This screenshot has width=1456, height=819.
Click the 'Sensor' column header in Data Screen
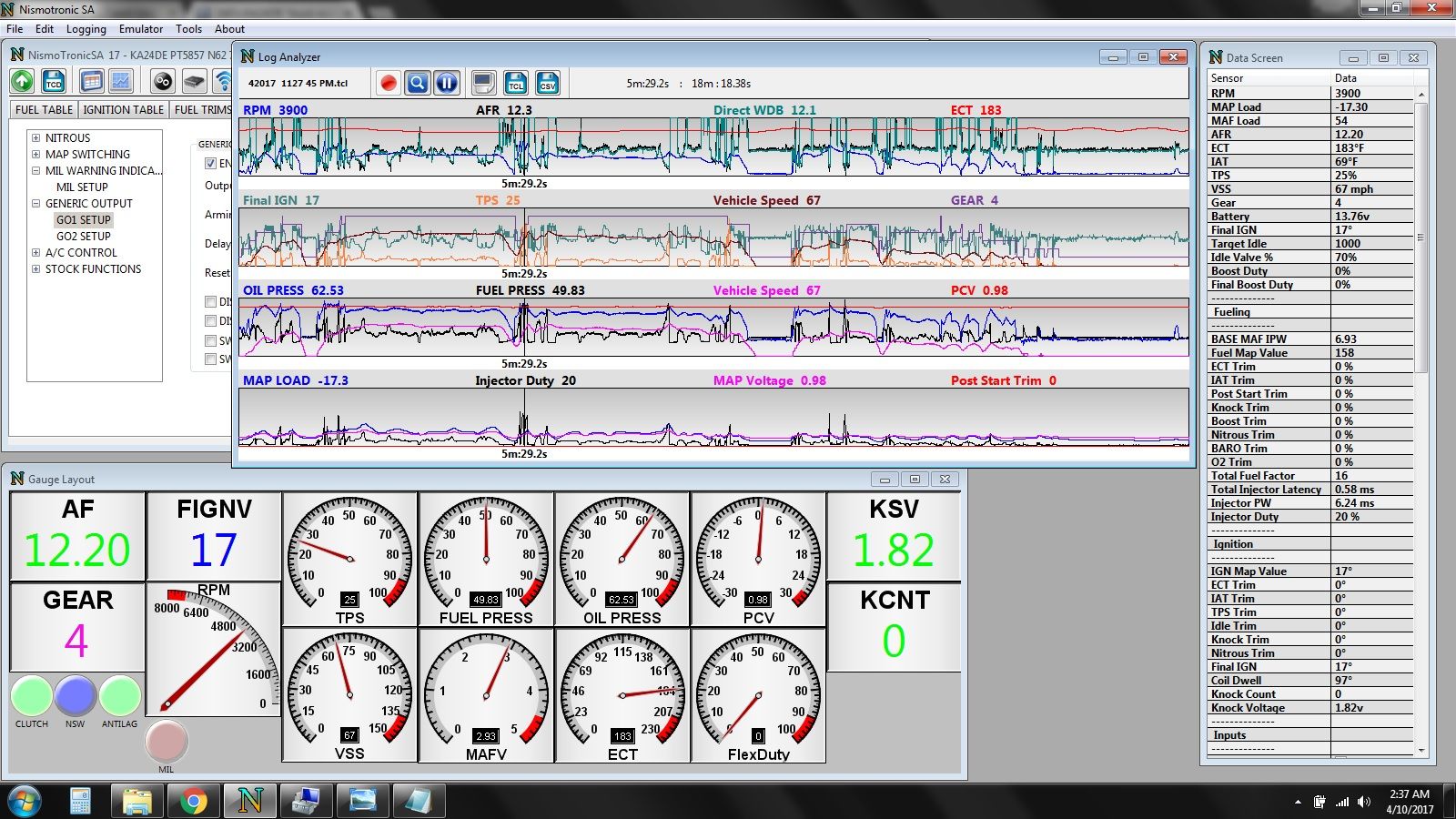1269,78
